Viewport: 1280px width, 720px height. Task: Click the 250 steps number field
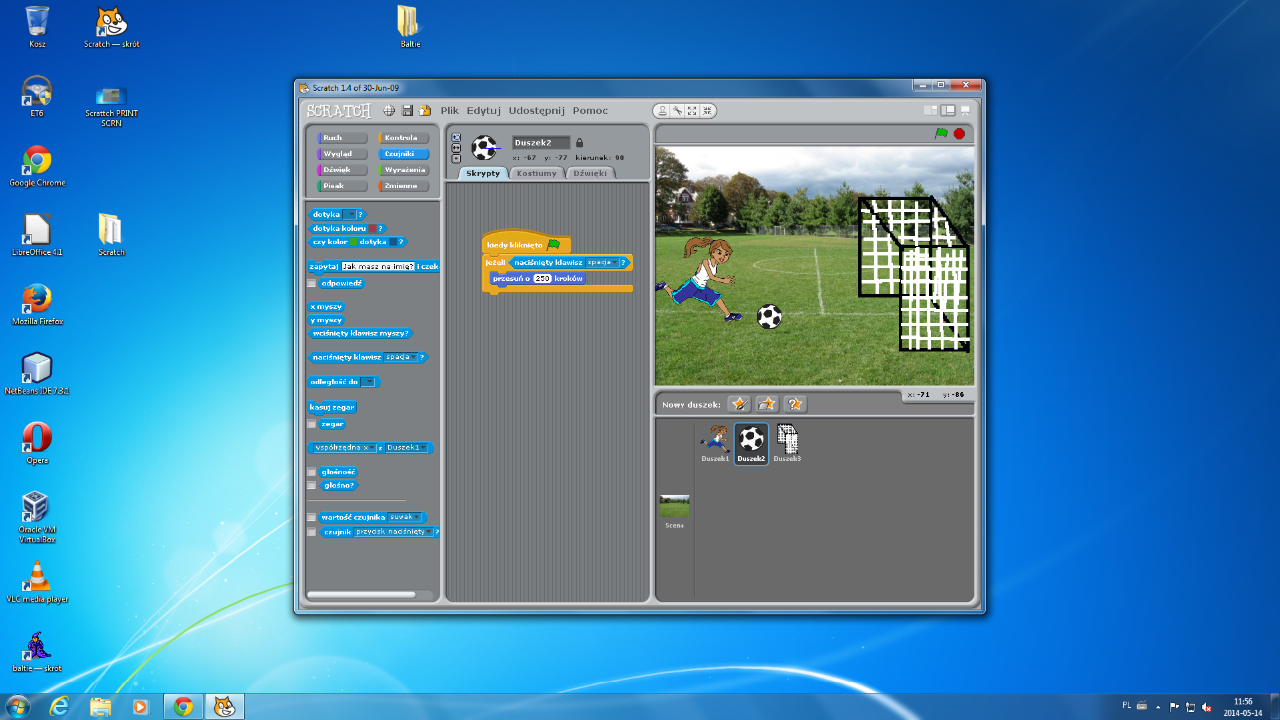pos(543,278)
